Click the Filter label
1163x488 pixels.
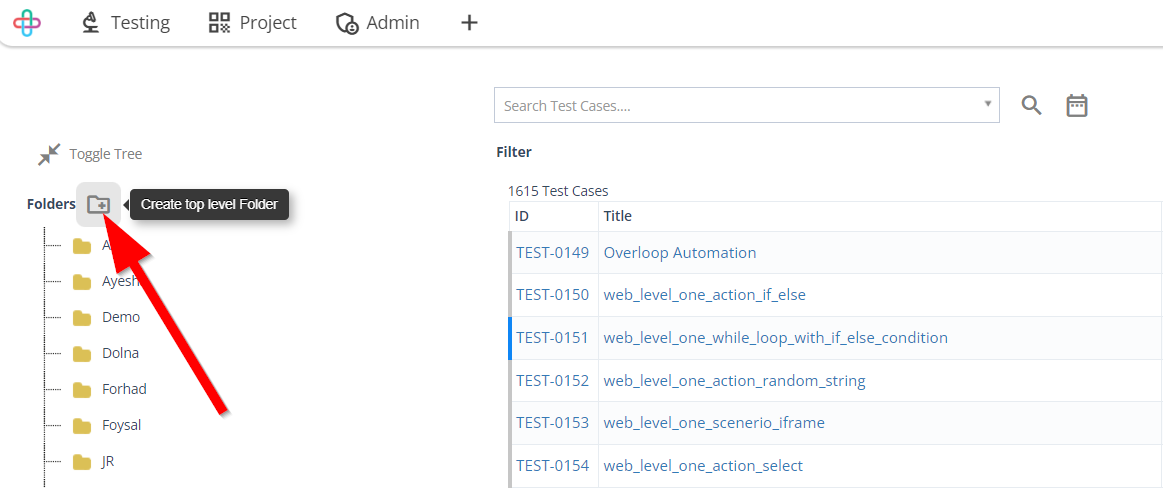click(514, 152)
